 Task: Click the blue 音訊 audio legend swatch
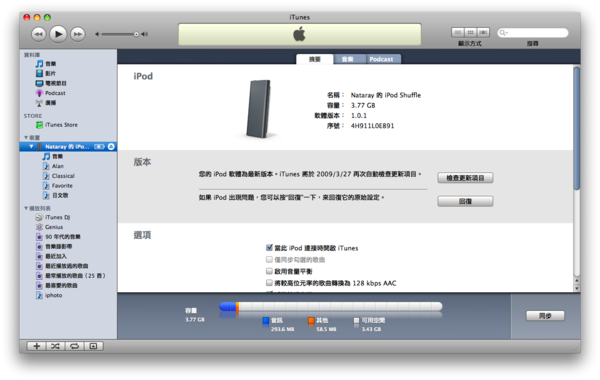266,320
